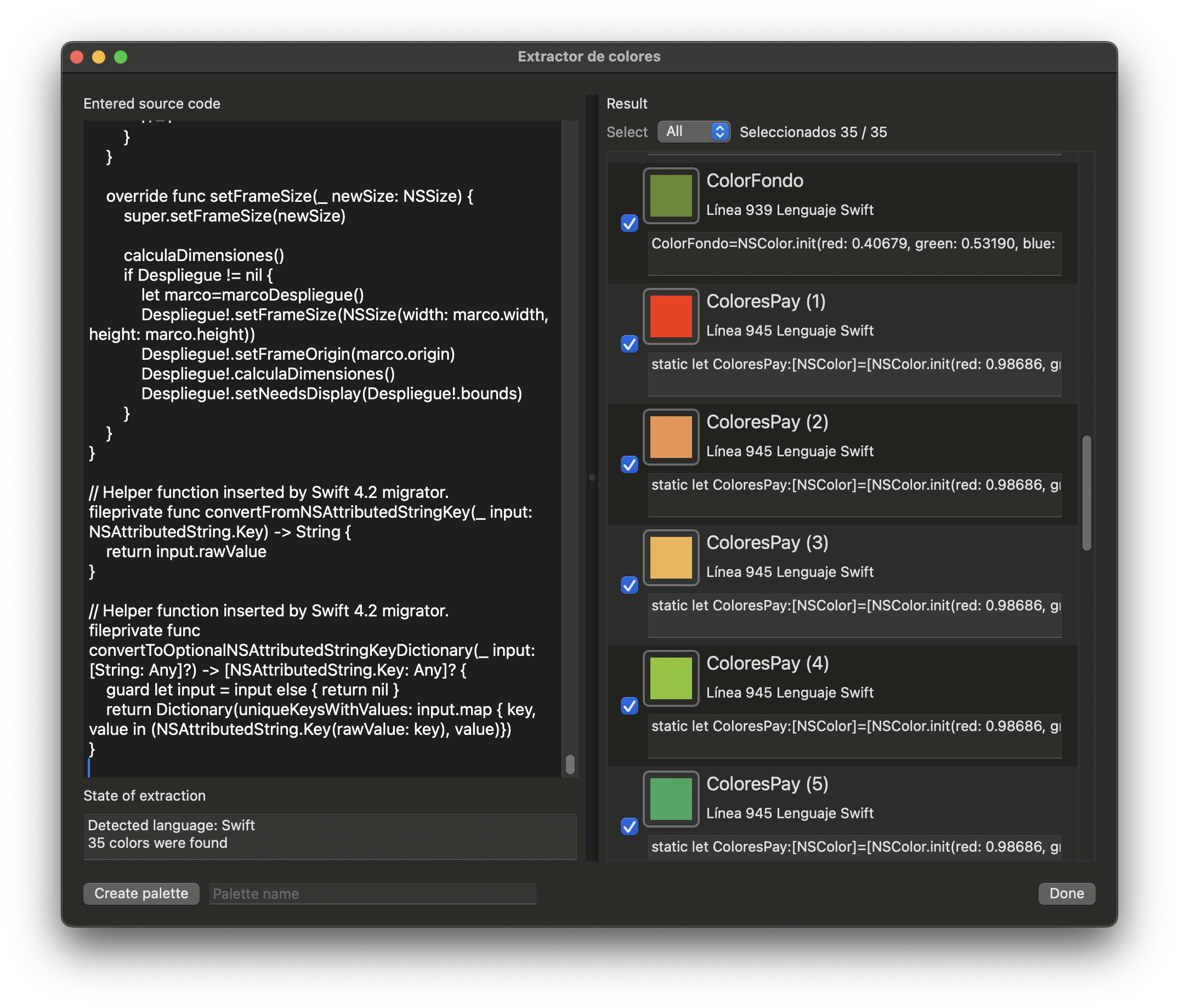Click the calculaDimensiones() line in source code
This screenshot has width=1179, height=1008.
(203, 256)
